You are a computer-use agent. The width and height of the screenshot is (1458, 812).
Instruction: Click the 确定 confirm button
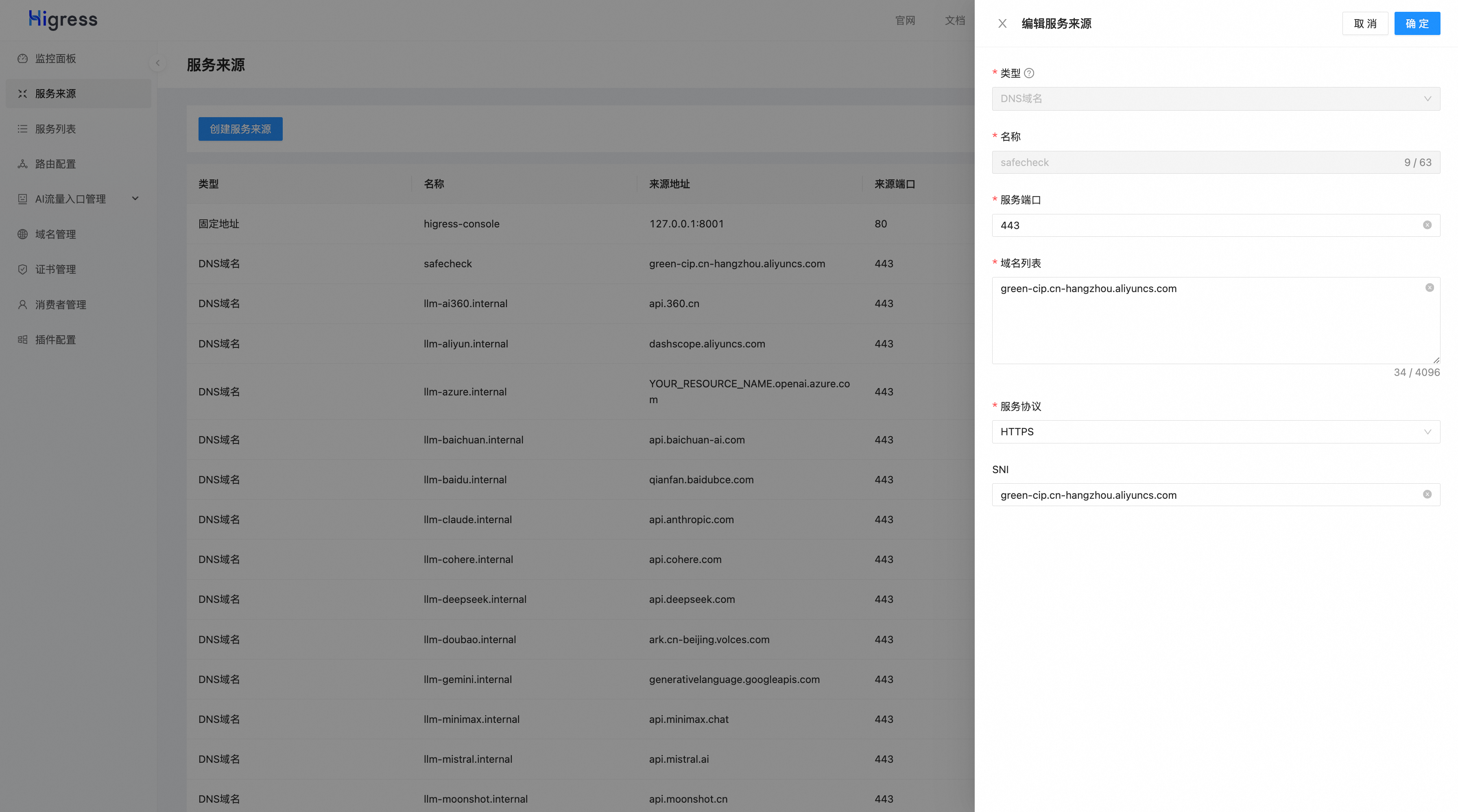click(x=1417, y=24)
